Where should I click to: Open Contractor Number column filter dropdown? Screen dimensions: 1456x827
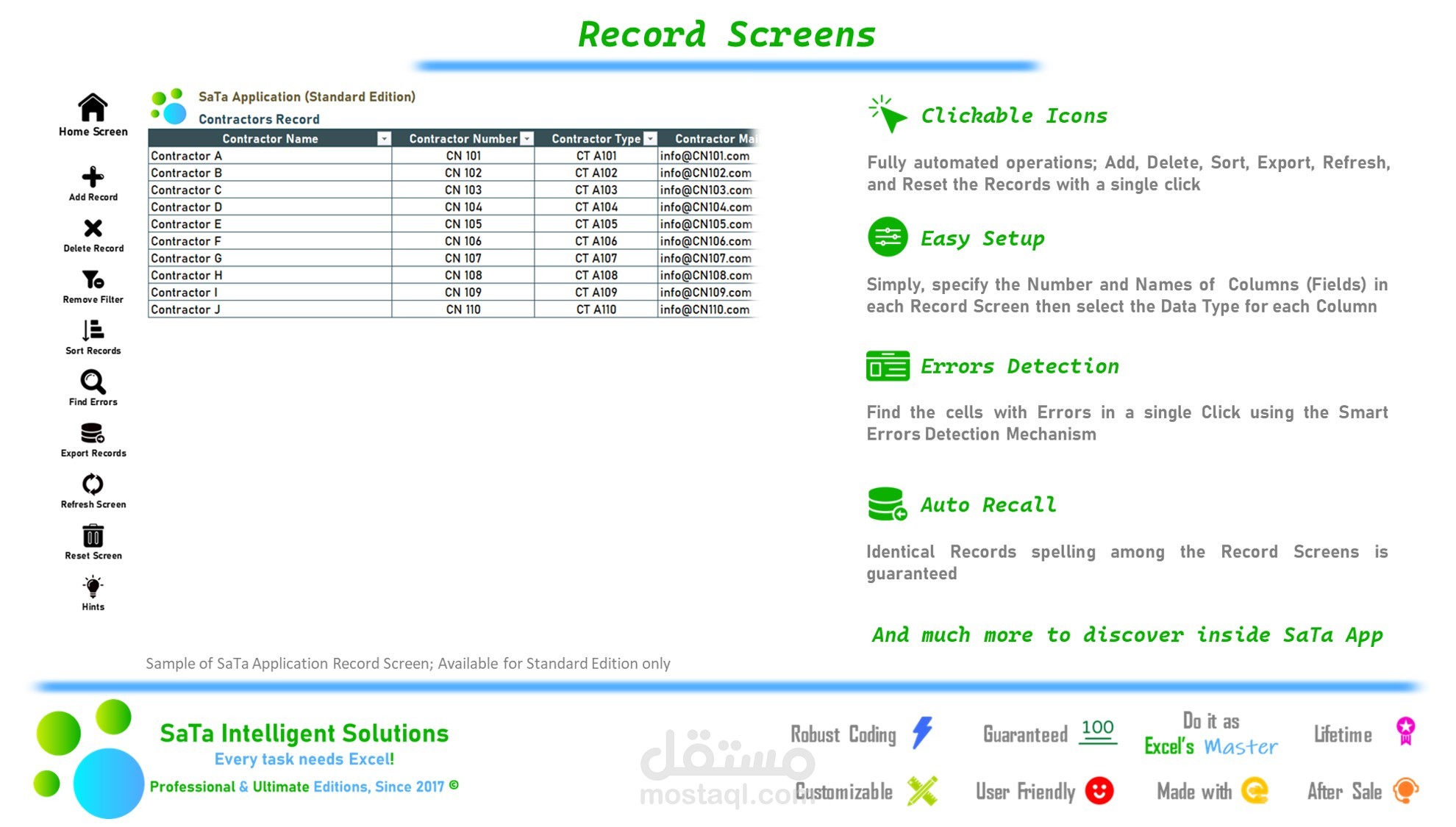[527, 138]
